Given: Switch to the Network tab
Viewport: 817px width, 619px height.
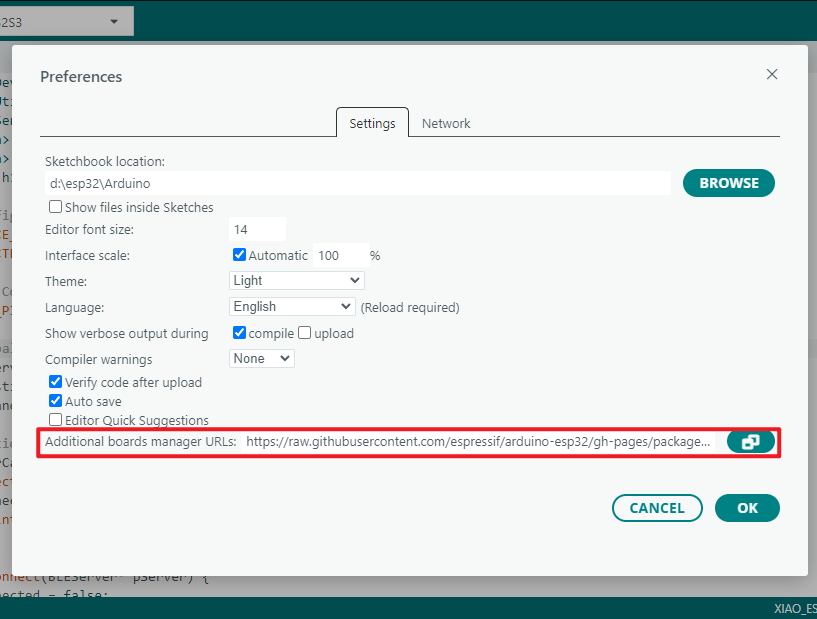Looking at the screenshot, I should [x=446, y=123].
